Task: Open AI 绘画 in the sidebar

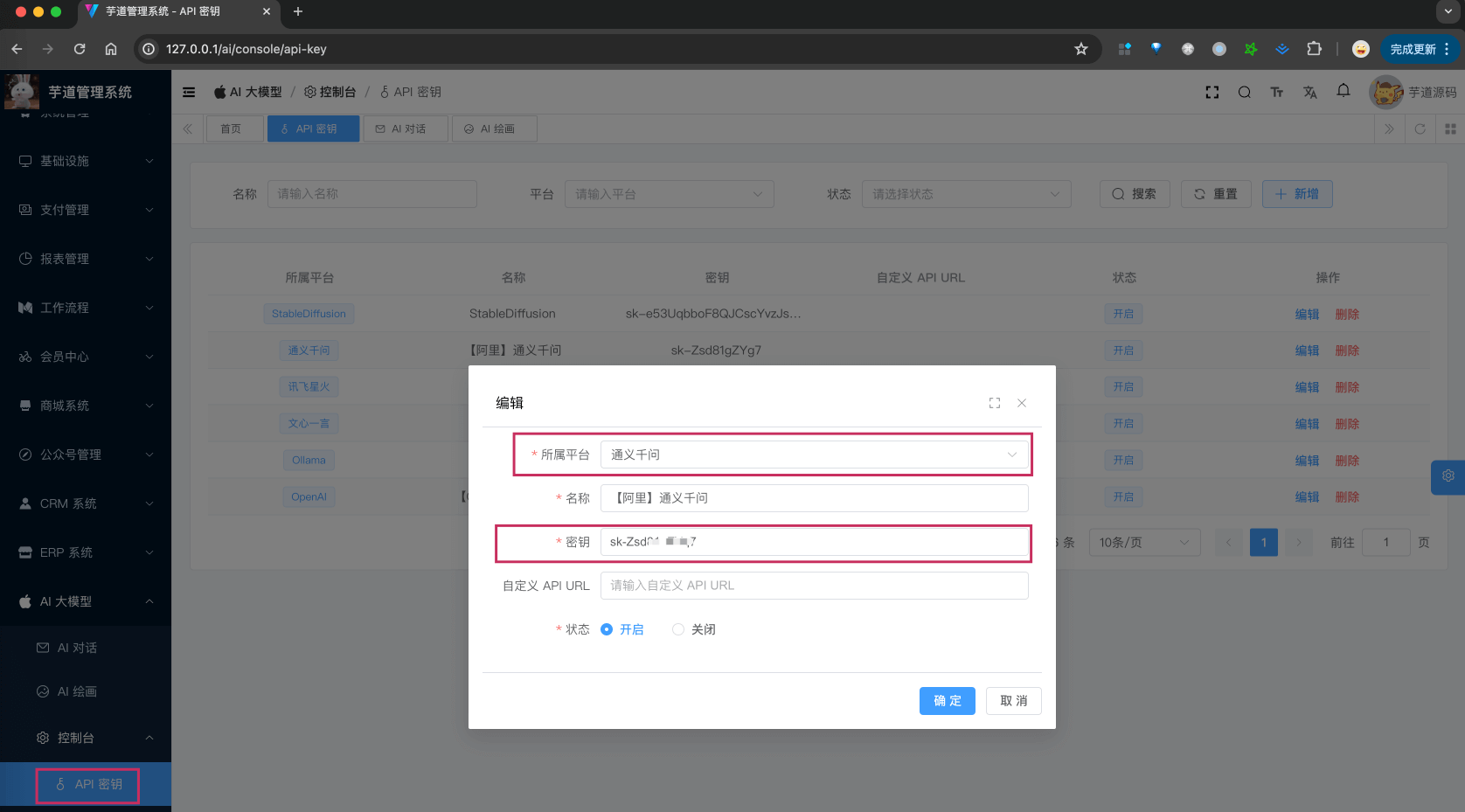Action: (77, 691)
